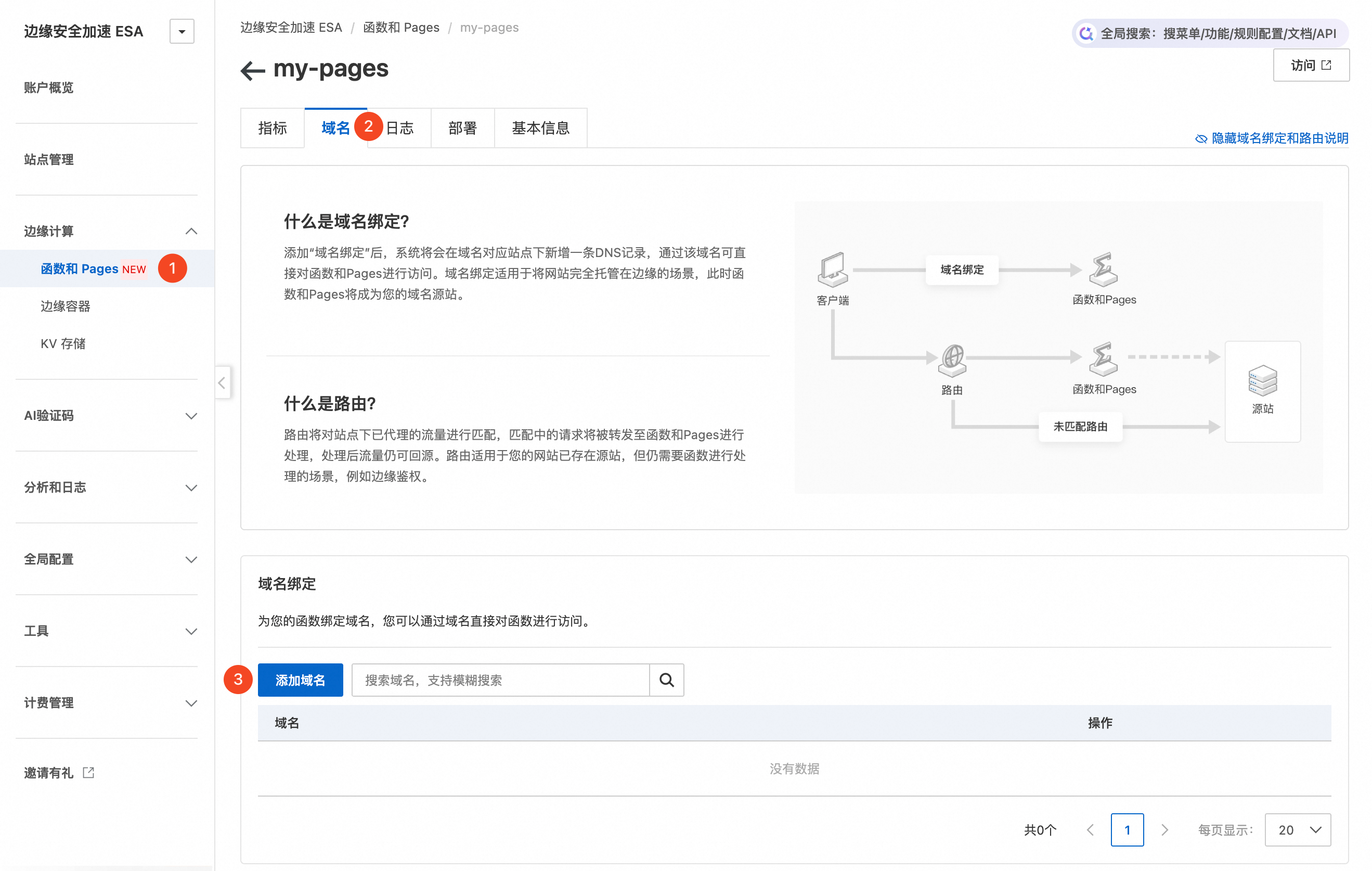Select KV 存储 in the sidebar
Screen dimensions: 1372x871
click(64, 343)
